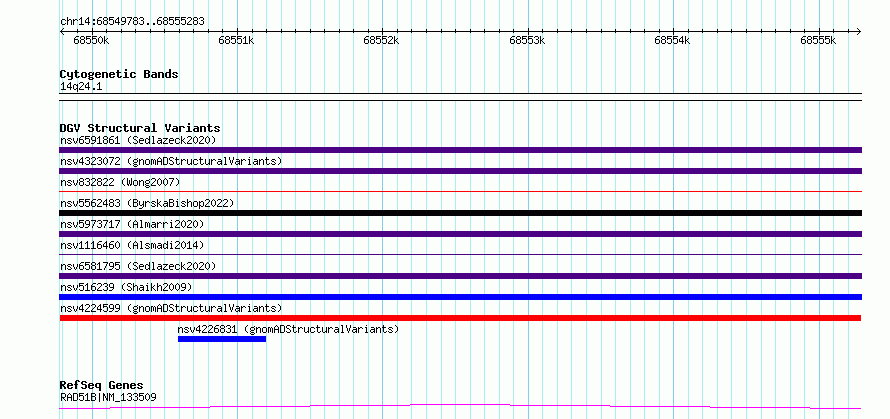890x419 pixels.
Task: Open nsv5562483 (ByrskaBishop2022) label
Action: 146,203
